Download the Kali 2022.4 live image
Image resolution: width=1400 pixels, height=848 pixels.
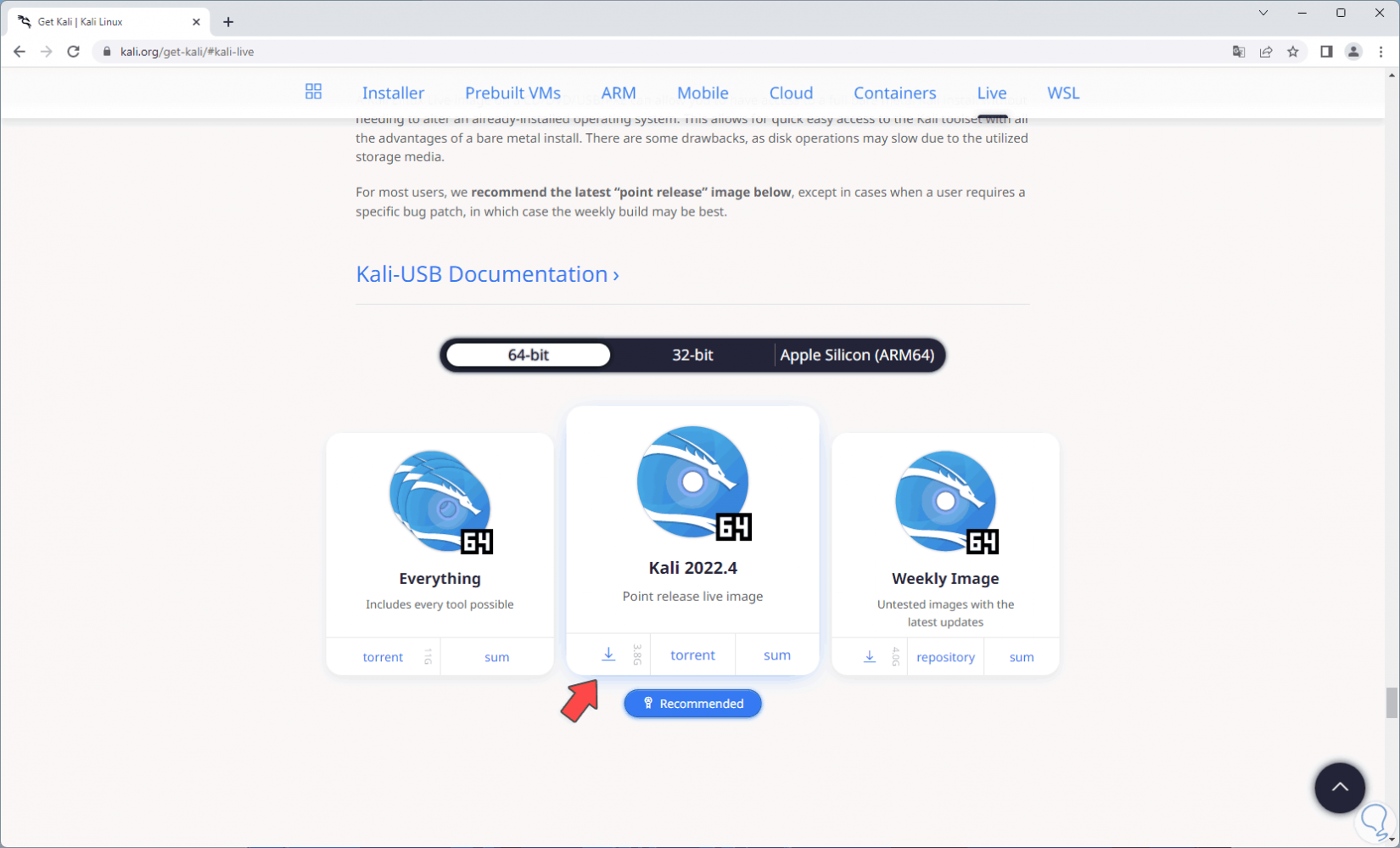[608, 654]
